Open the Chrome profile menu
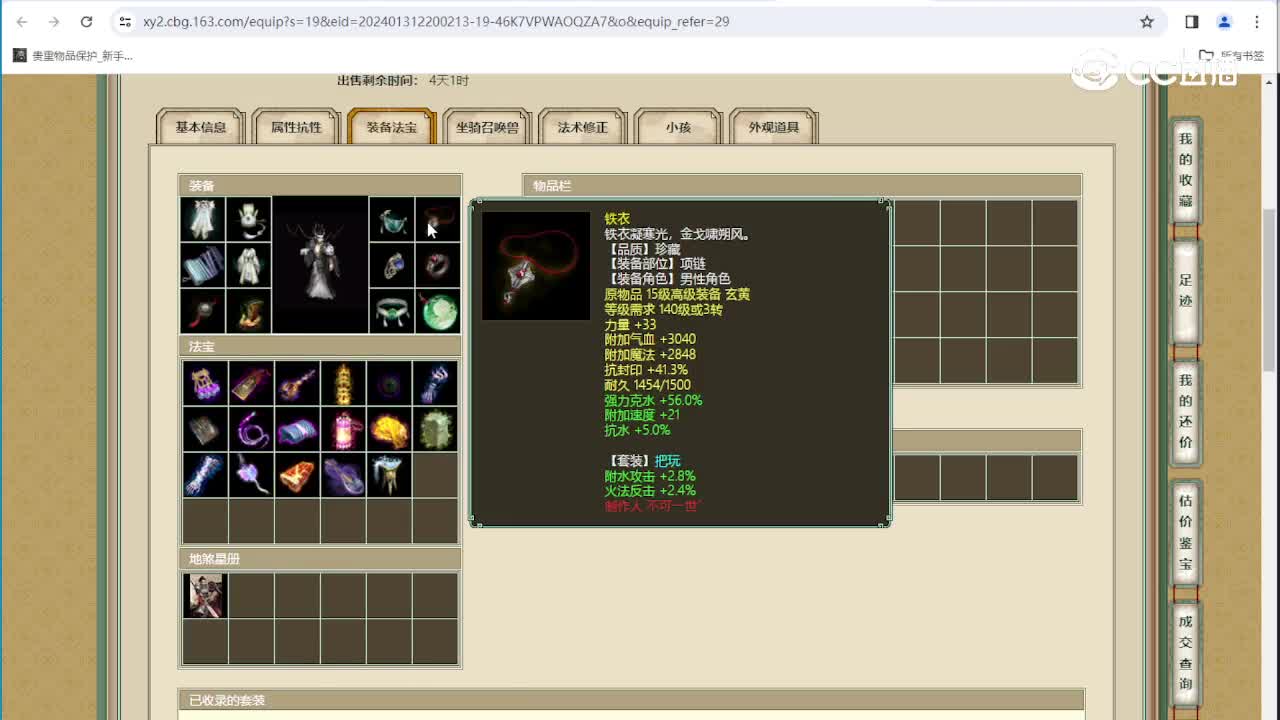Viewport: 1280px width, 720px height. coord(1224,21)
